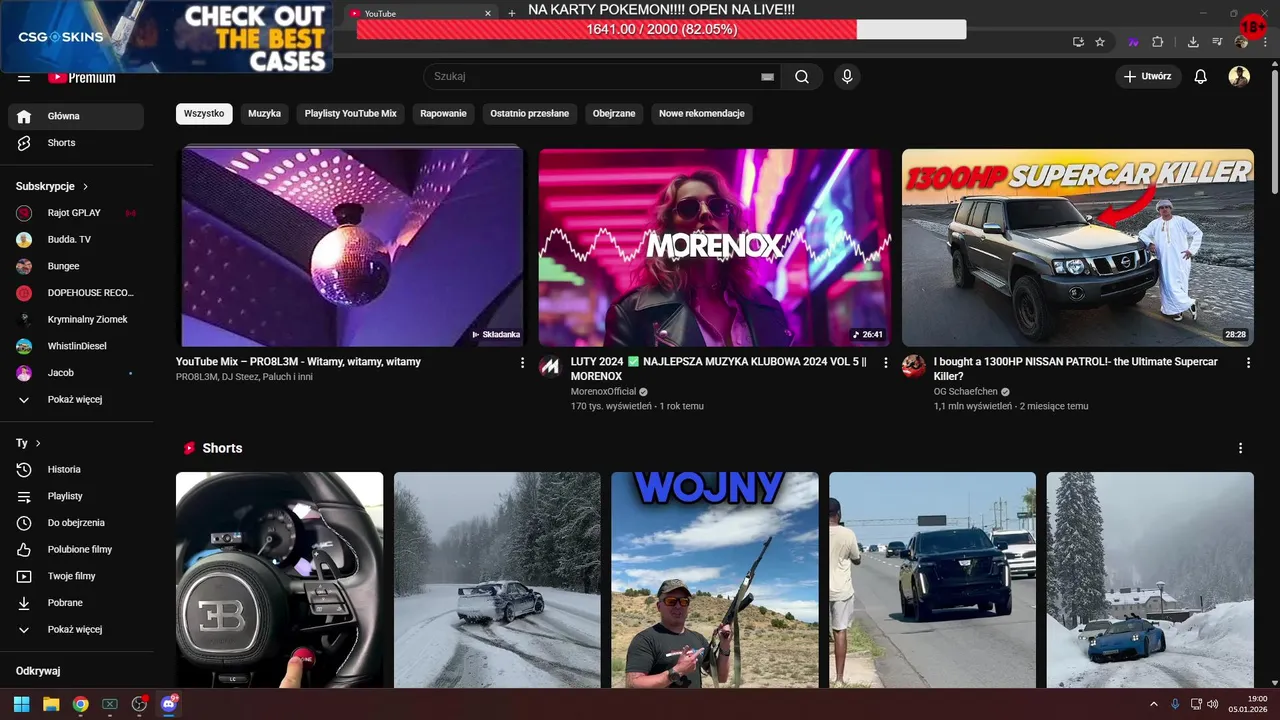This screenshot has width=1280, height=720.
Task: Start voice search with the microphone icon
Action: click(x=847, y=76)
